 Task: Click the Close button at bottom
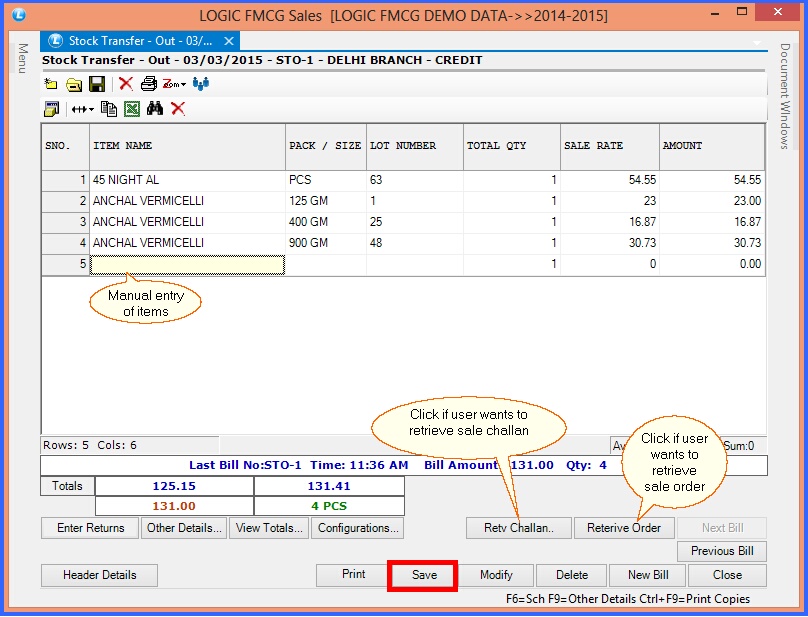pyautogui.click(x=727, y=575)
